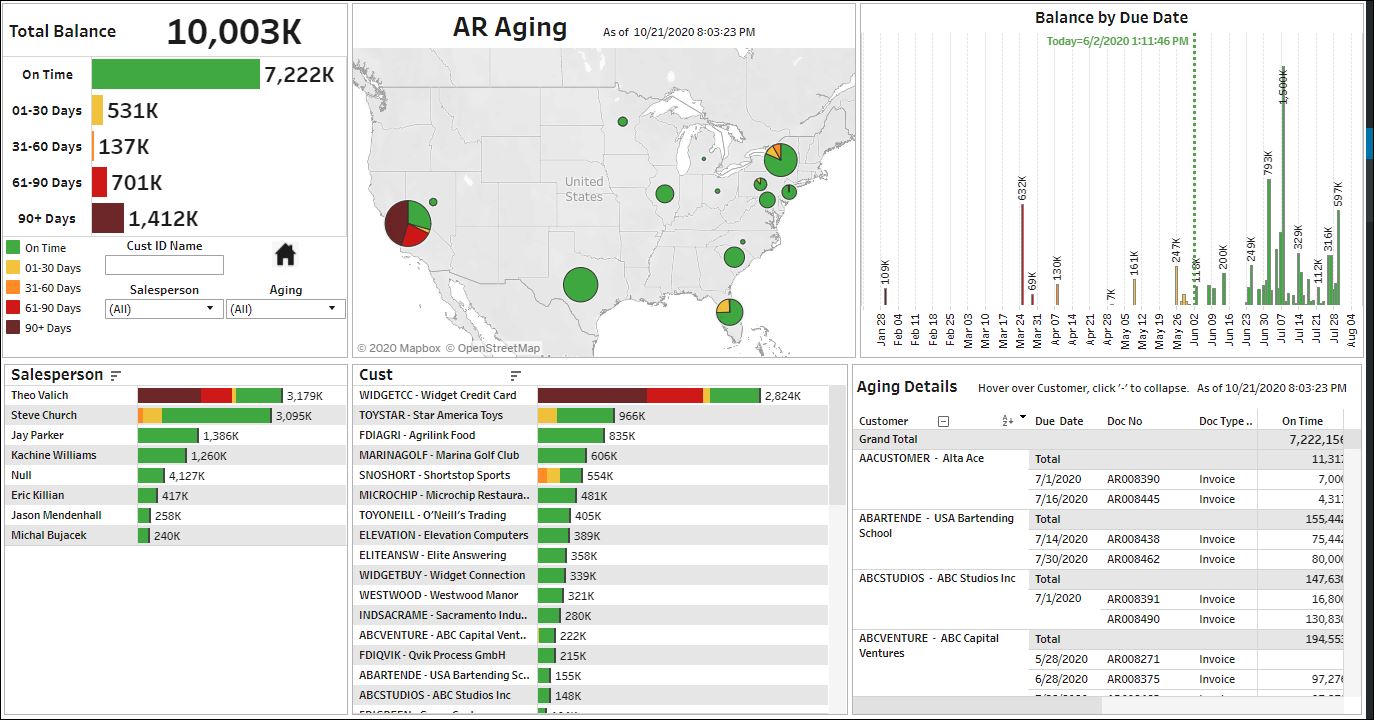Click the Due Date column header

click(1059, 421)
